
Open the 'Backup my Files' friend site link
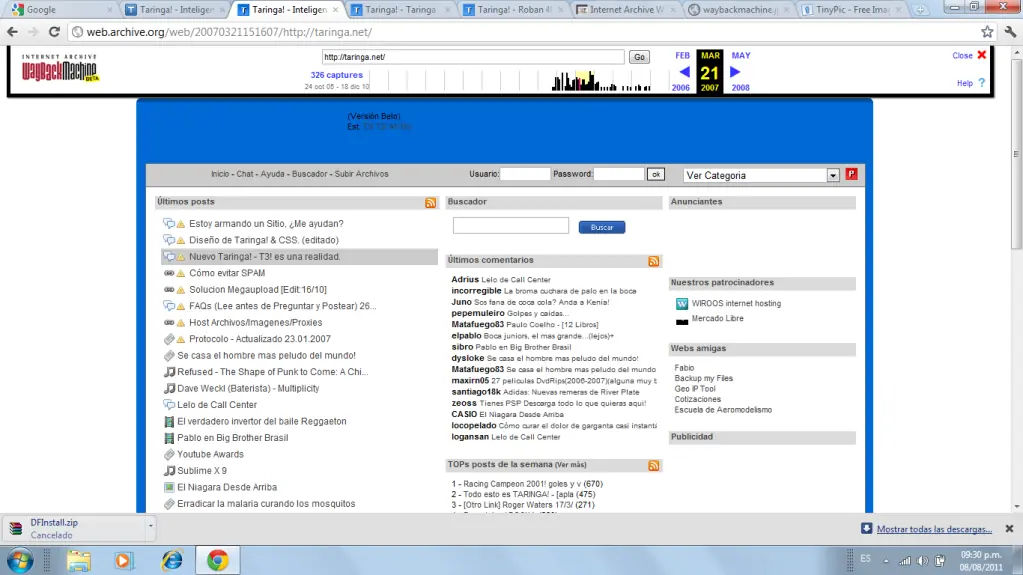[x=703, y=379]
